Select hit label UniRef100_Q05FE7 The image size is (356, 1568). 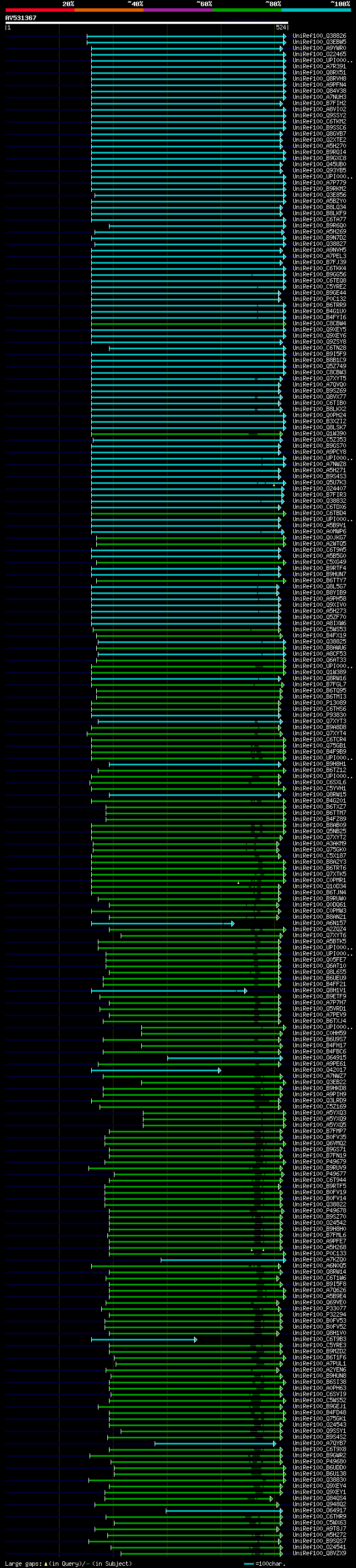319,960
